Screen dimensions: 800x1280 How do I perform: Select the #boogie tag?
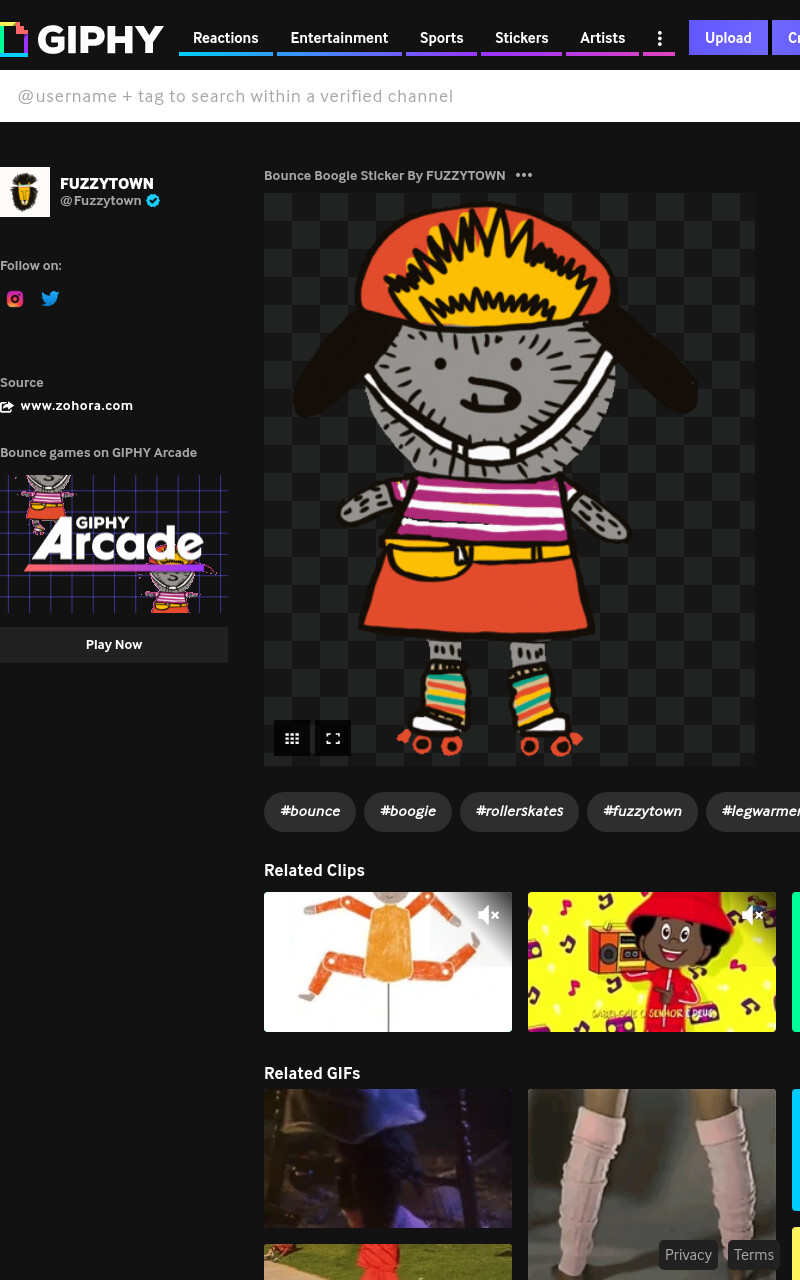408,811
